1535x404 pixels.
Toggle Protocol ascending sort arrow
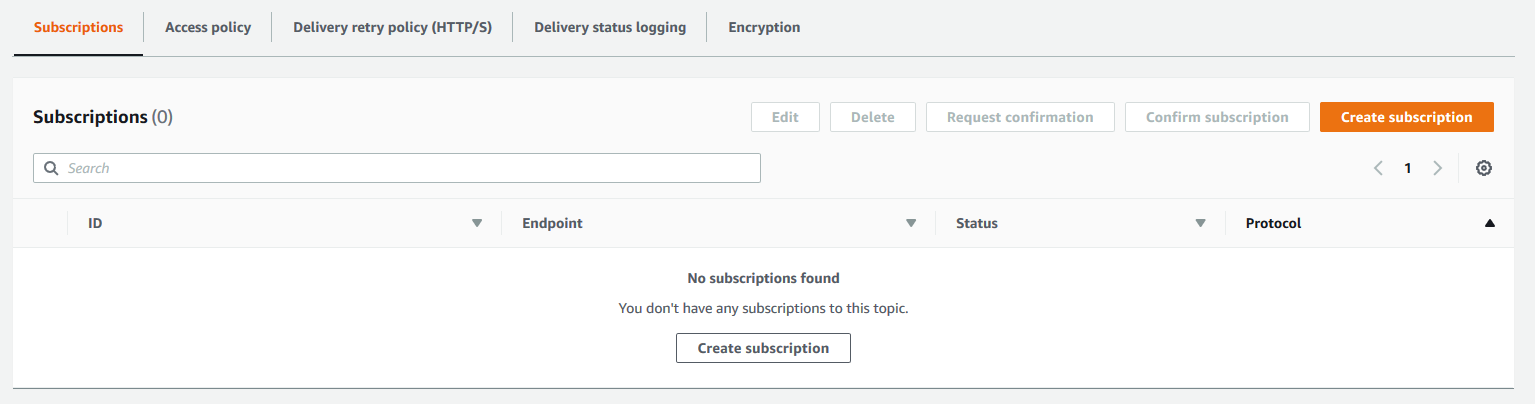tap(1490, 223)
